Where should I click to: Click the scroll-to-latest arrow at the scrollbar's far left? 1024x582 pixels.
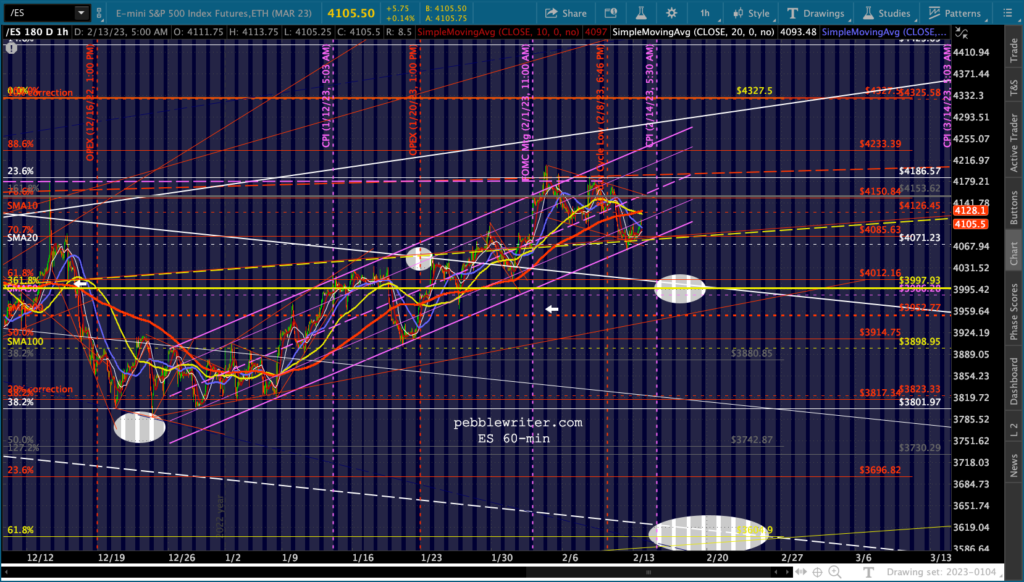(x=6, y=572)
